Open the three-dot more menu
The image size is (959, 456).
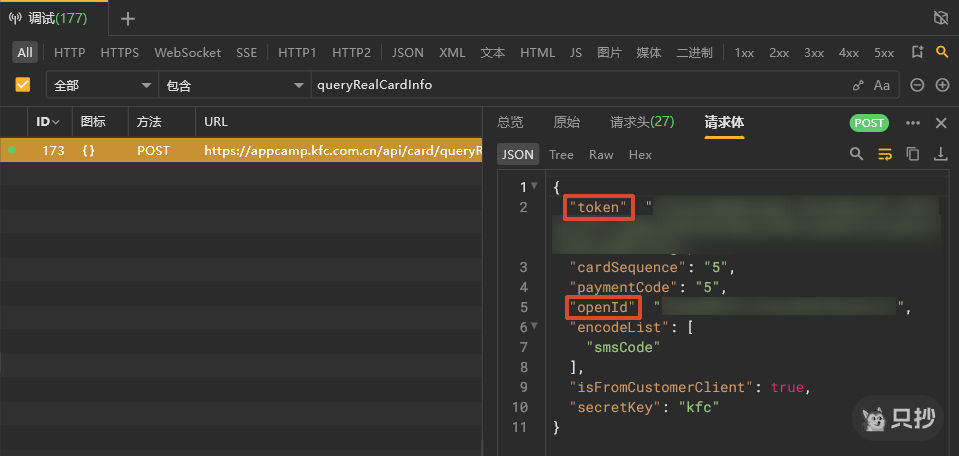coord(913,123)
